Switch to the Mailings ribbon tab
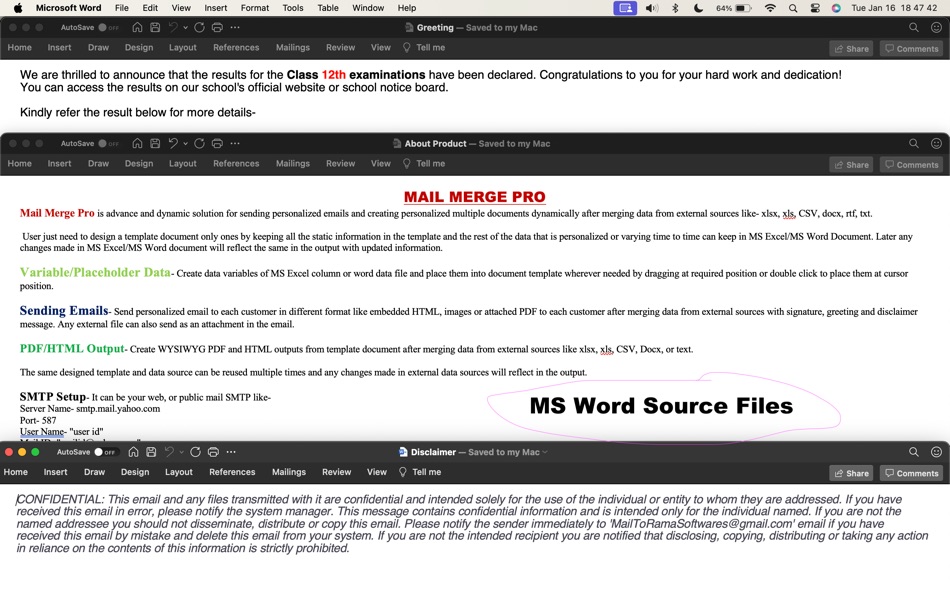Viewport: 950px width, 594px height. click(x=292, y=47)
